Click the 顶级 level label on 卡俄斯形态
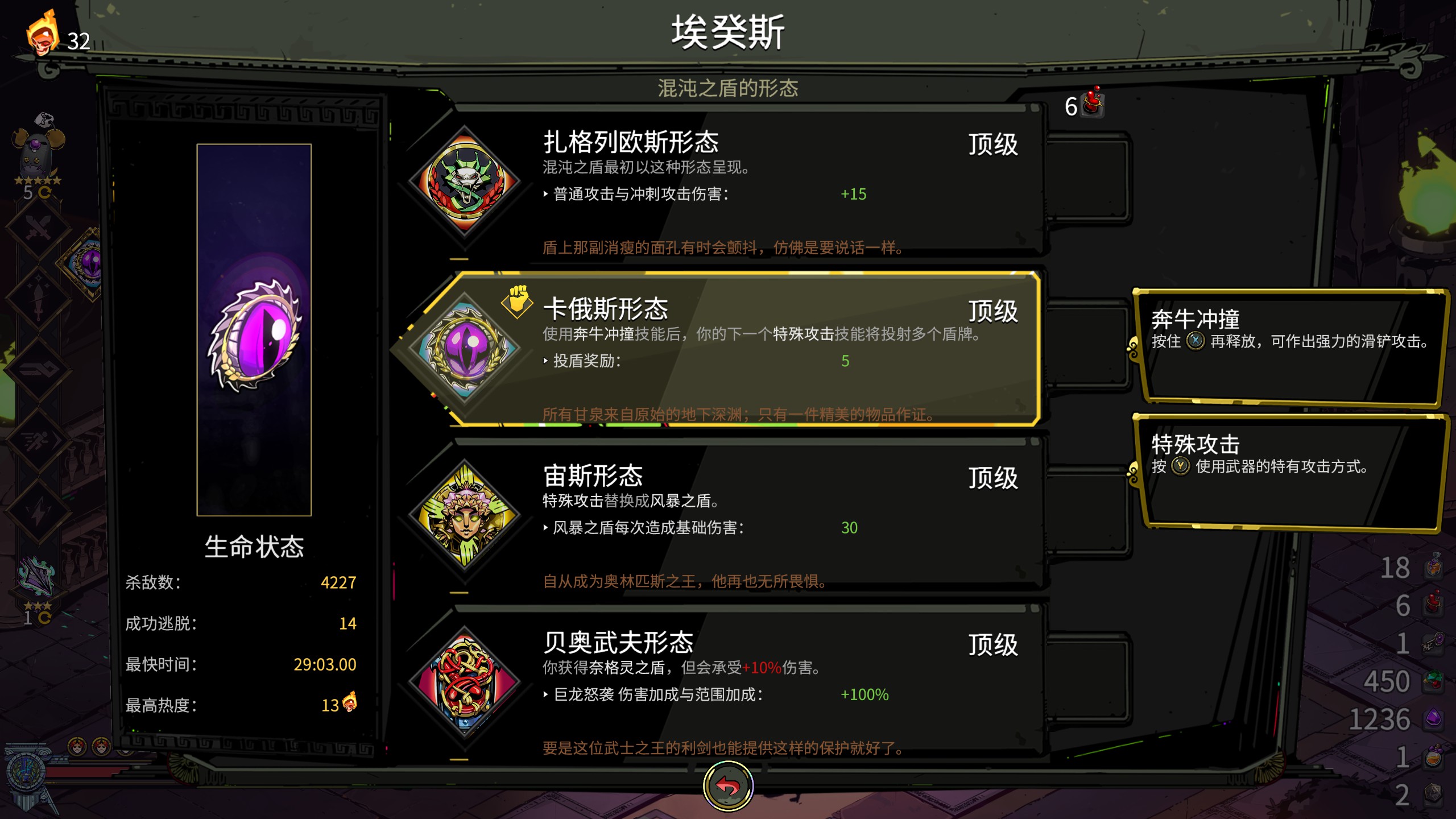Image resolution: width=1456 pixels, height=819 pixels. (993, 311)
